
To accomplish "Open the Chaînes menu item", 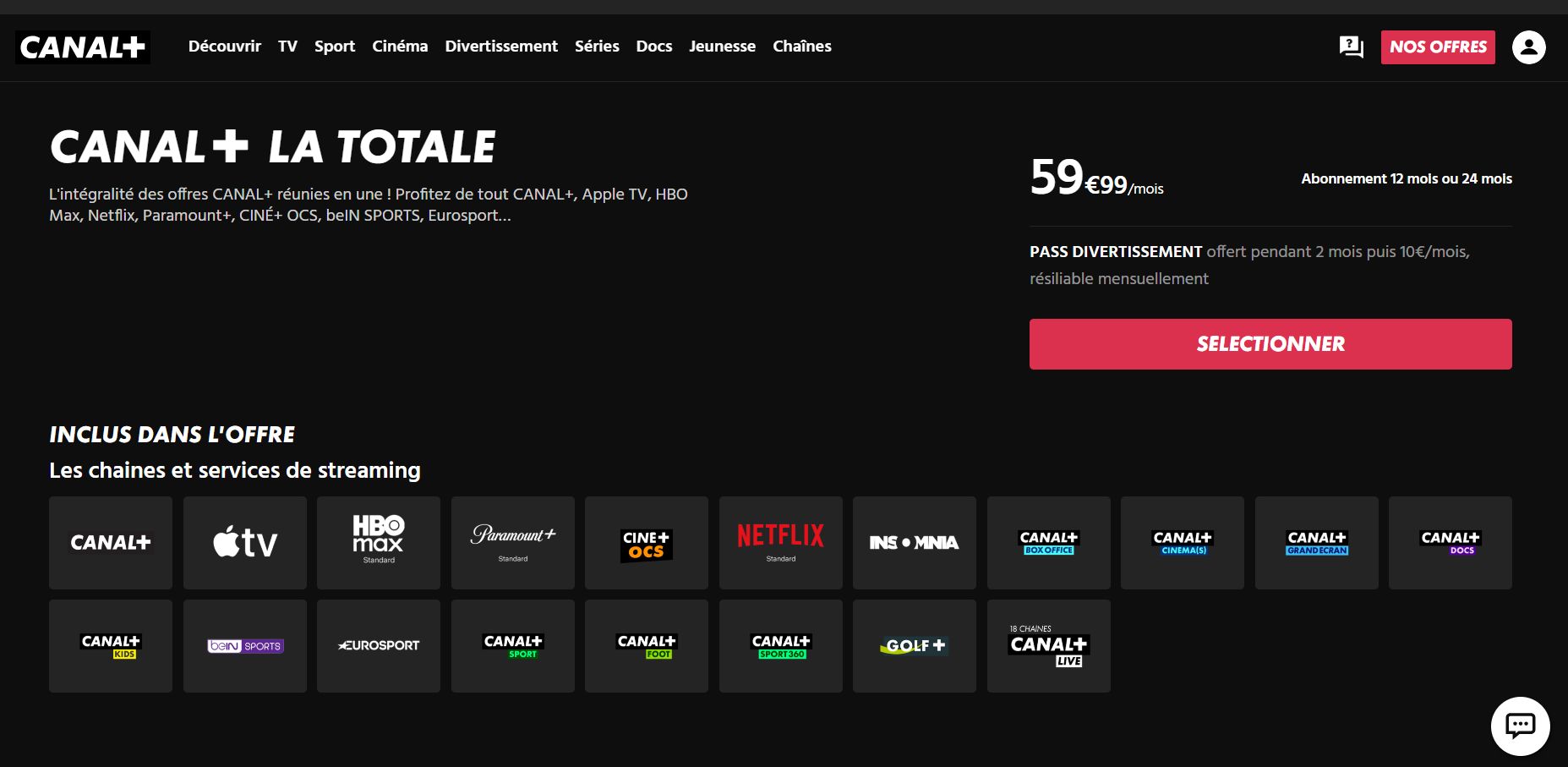I will click(x=802, y=47).
